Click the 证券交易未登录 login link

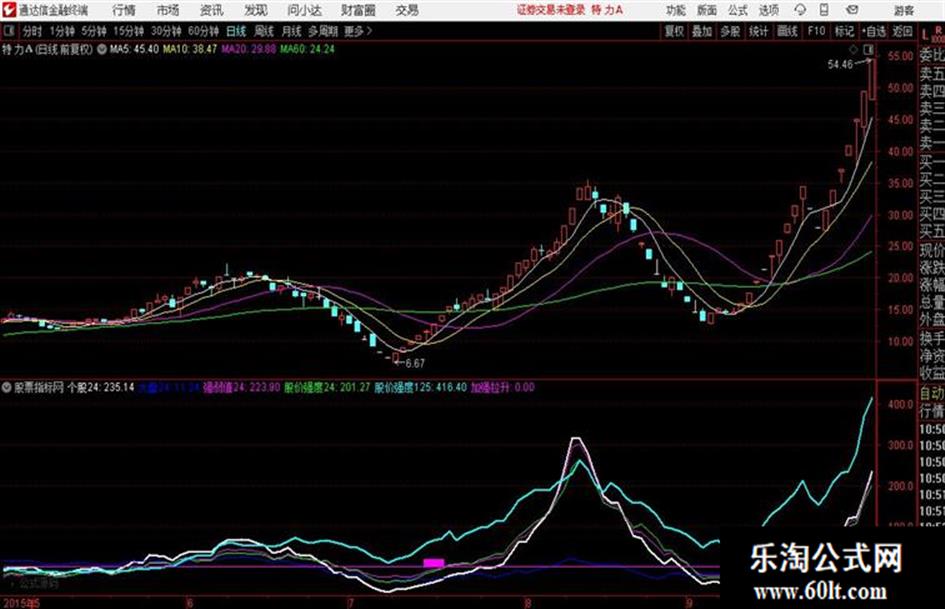[x=551, y=10]
